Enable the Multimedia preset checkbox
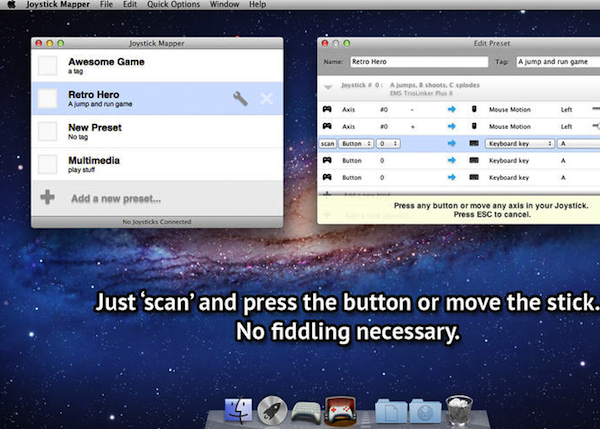The height and width of the screenshot is (429, 600). click(x=48, y=164)
